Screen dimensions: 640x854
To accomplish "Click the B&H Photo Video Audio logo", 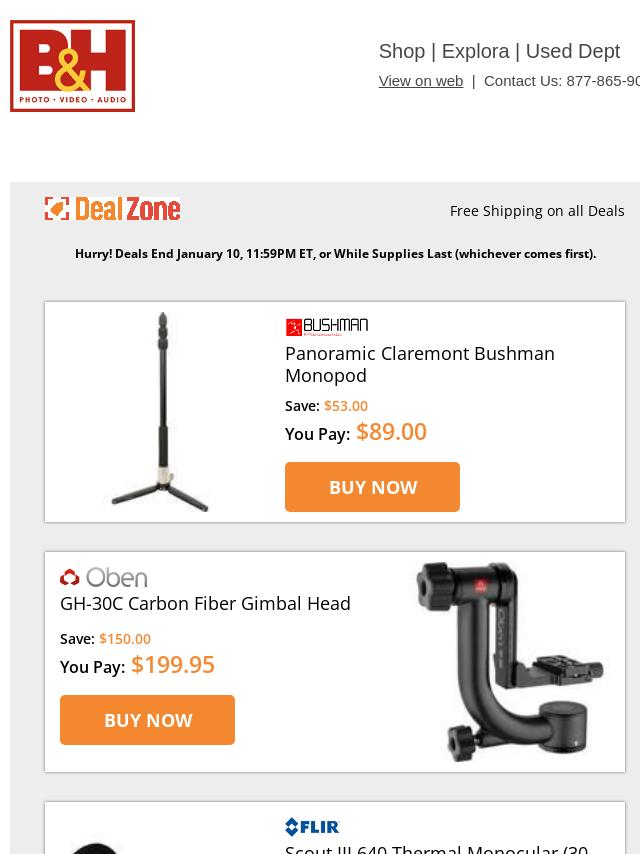I will (72, 66).
